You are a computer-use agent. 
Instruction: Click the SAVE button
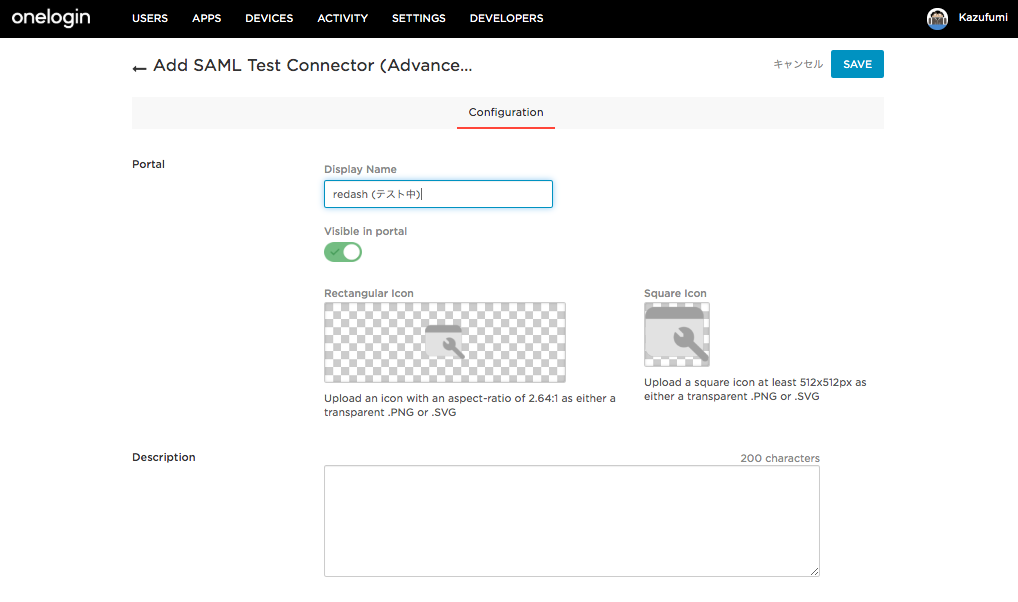[857, 64]
